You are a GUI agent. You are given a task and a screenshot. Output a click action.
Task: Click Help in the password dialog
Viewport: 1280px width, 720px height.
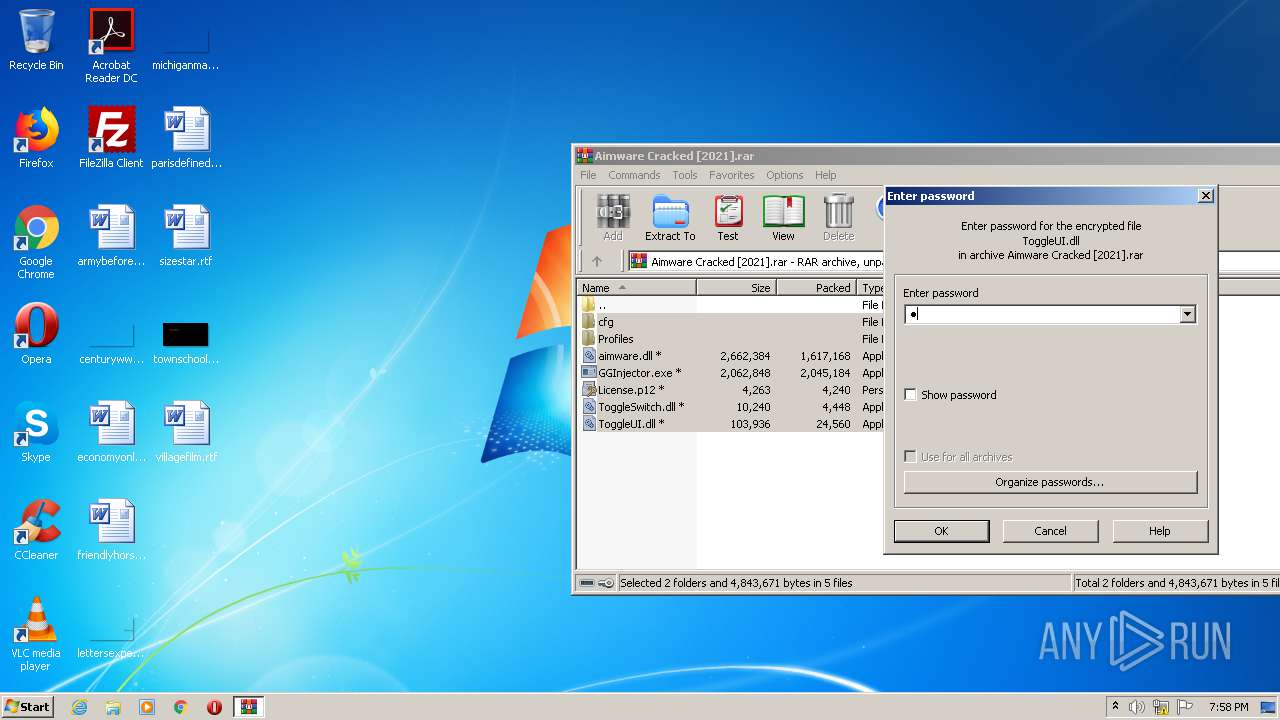click(1159, 531)
